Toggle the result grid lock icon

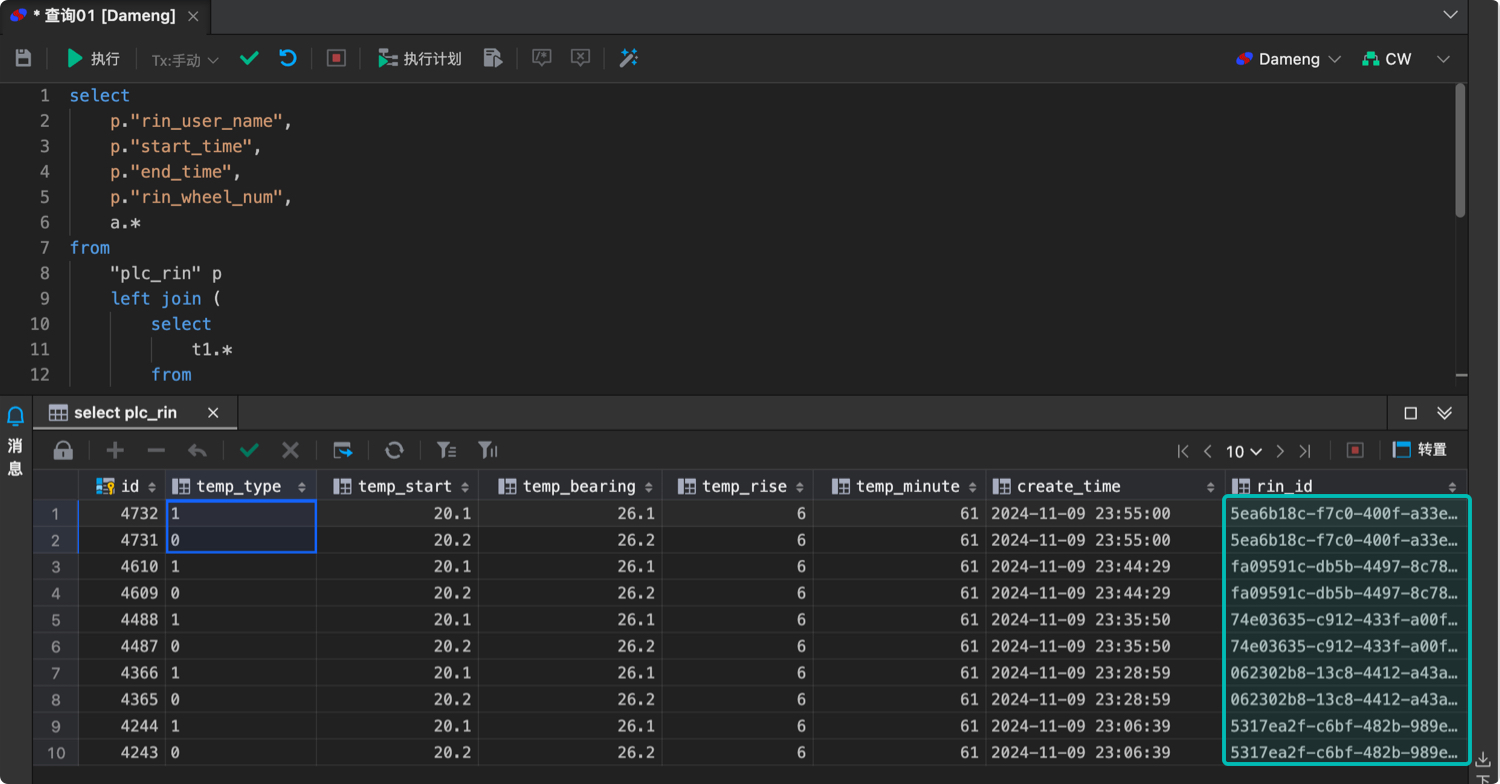(x=63, y=450)
